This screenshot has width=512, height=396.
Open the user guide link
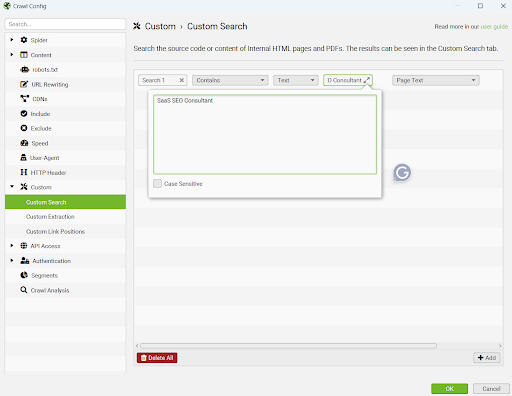[x=494, y=26]
